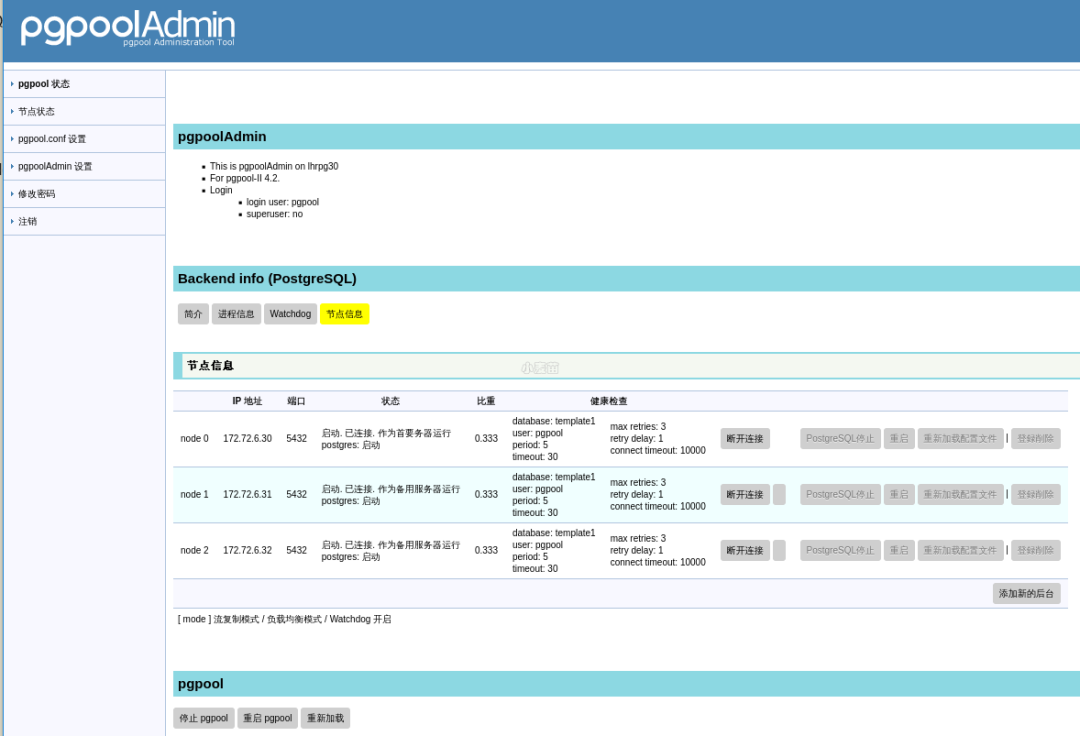Screen dimensions: 1080x736
Task: Click 断开连接 for node 1
Action: (745, 494)
